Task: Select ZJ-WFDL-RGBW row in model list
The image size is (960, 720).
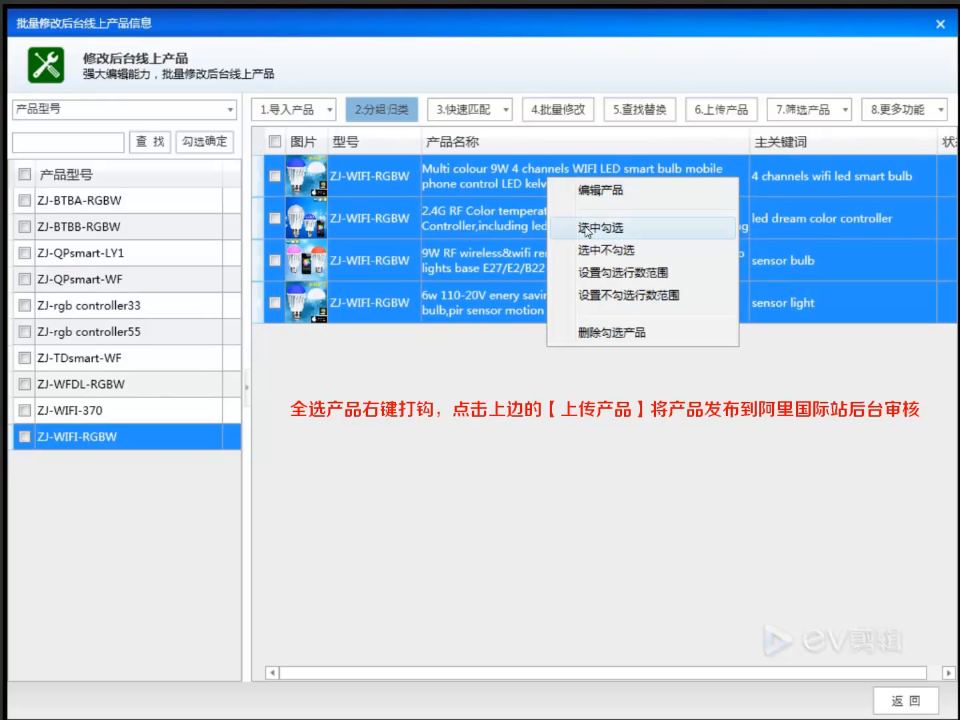Action: tap(127, 384)
